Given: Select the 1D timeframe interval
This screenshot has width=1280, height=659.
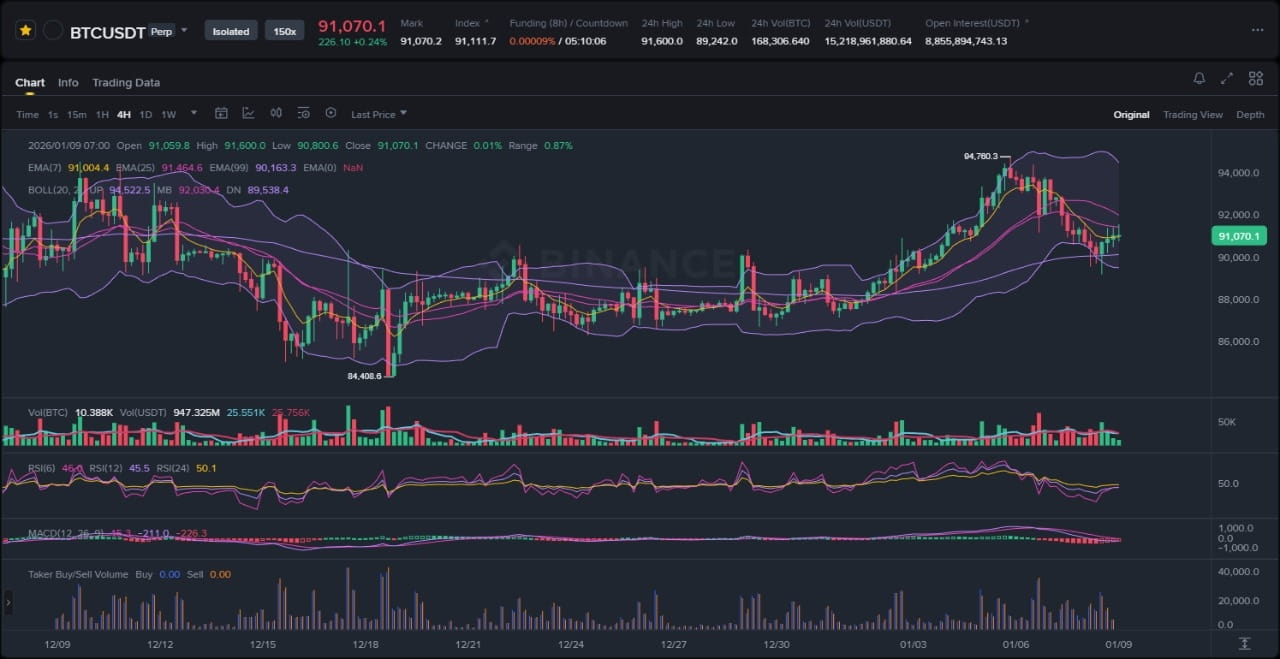Looking at the screenshot, I should (146, 115).
